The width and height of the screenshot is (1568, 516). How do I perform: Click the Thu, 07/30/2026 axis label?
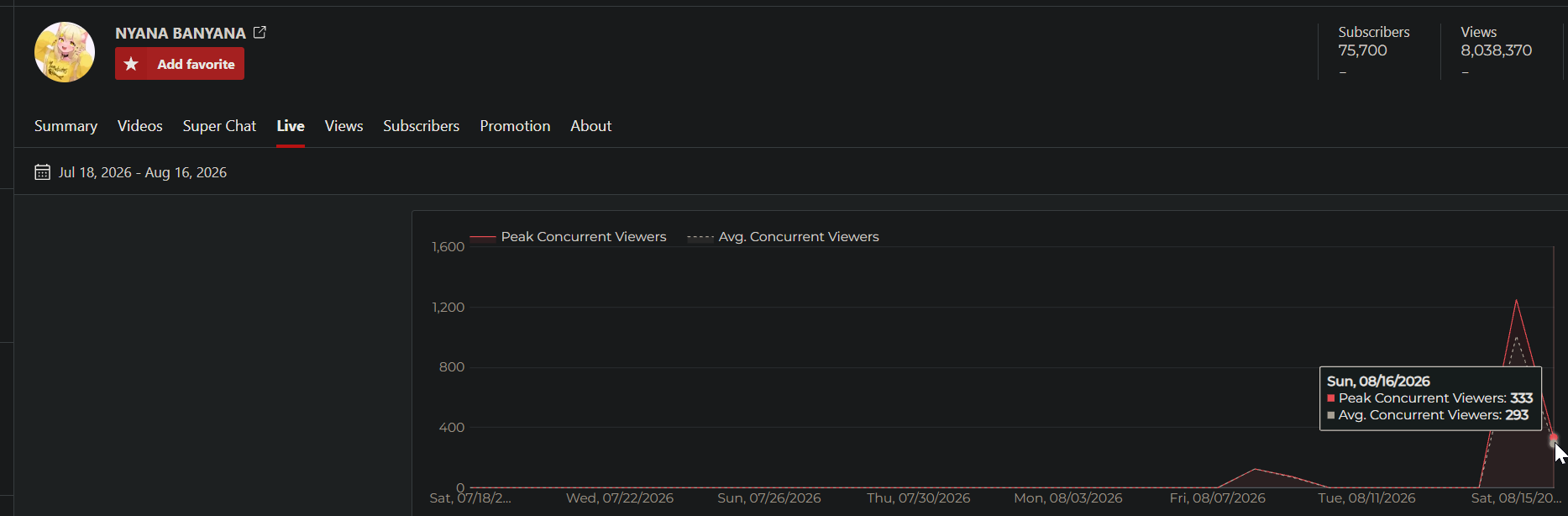pos(919,498)
